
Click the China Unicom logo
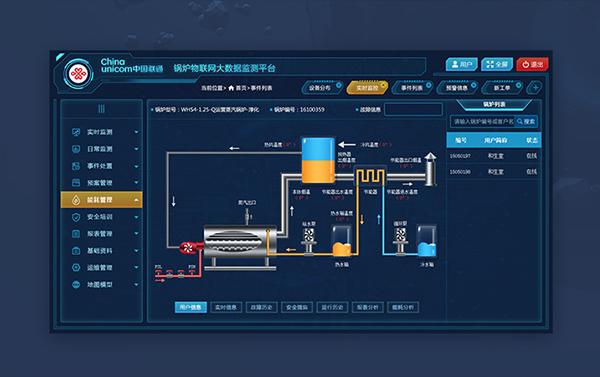78,74
